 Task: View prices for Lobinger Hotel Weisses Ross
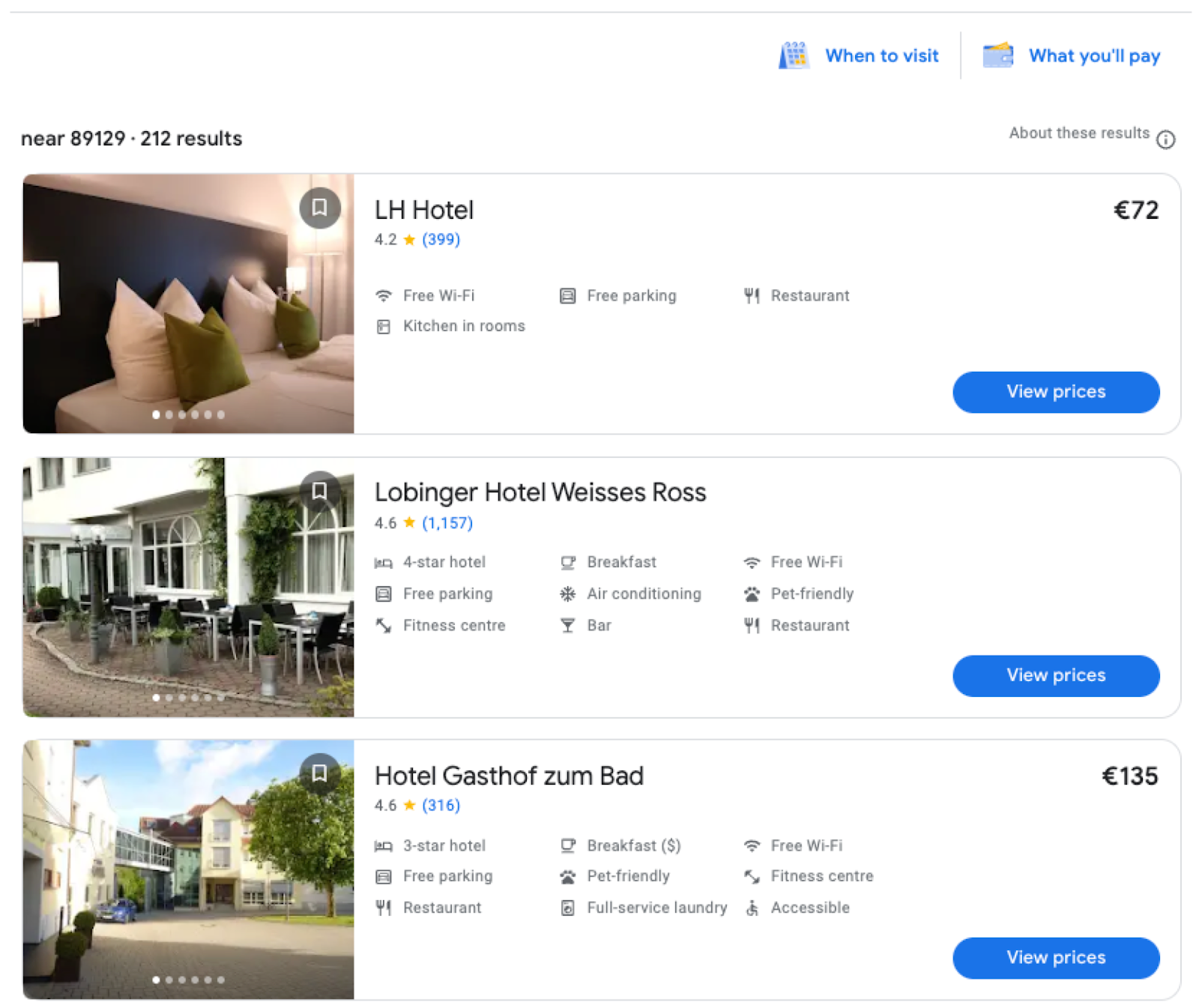[1056, 675]
